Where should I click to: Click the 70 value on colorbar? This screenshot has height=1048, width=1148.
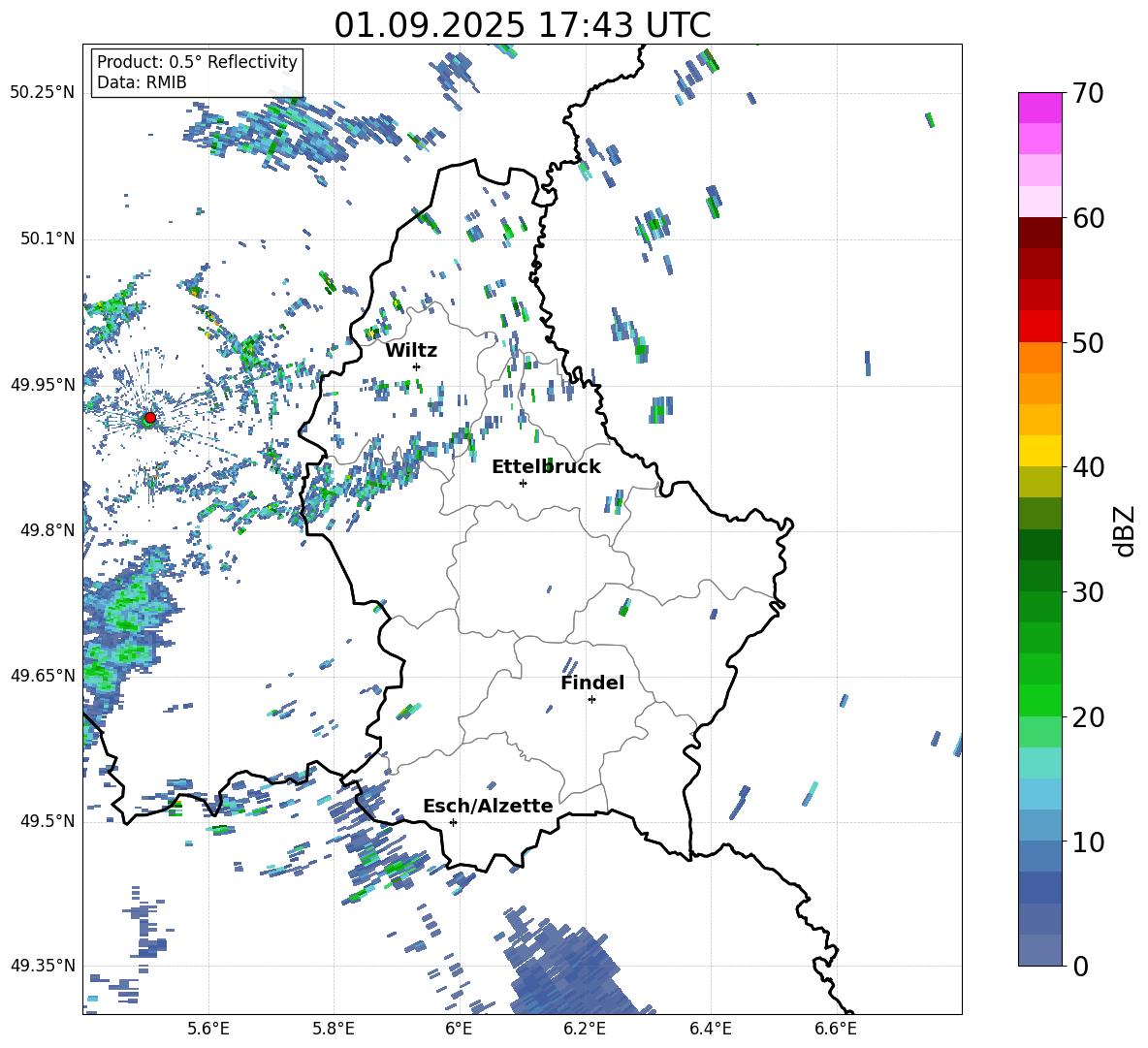[x=1087, y=93]
